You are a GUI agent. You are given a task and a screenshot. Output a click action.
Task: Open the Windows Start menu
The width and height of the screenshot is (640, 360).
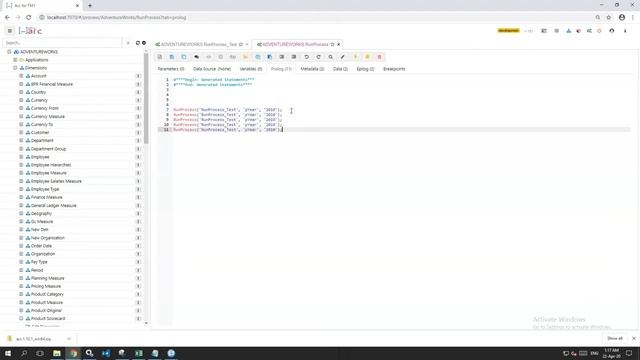8,353
